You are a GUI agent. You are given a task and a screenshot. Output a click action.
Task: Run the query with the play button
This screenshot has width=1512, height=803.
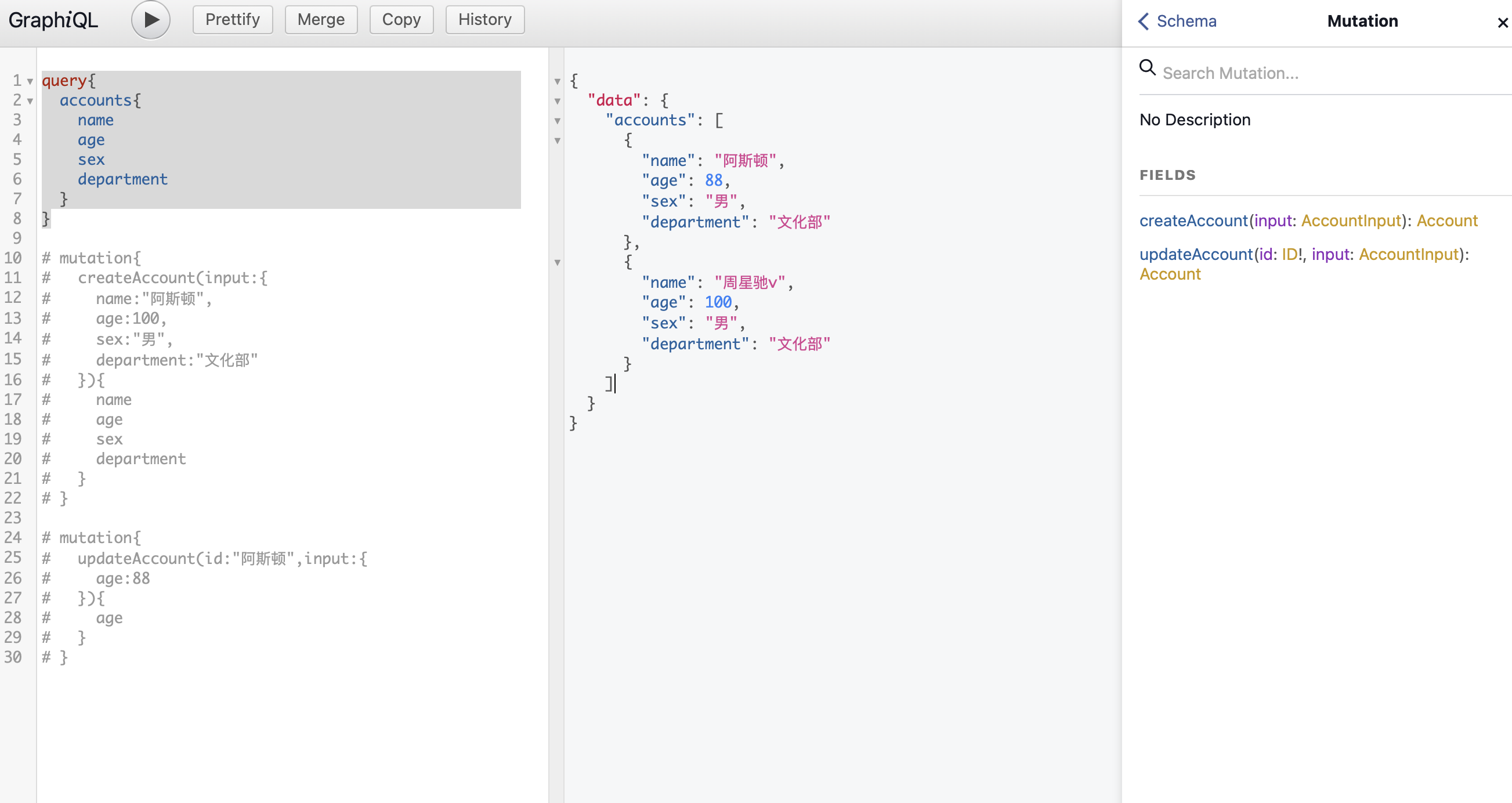(151, 20)
